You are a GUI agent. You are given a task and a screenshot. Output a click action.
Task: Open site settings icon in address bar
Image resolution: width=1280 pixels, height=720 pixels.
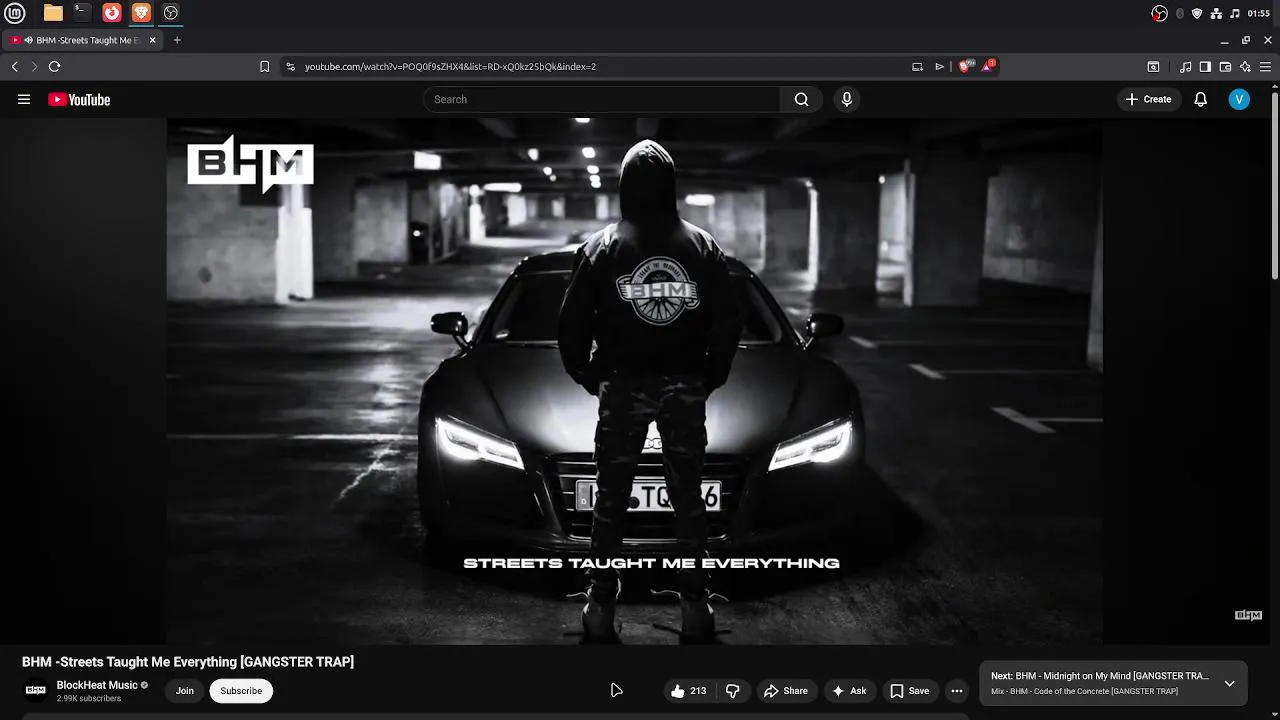(290, 66)
